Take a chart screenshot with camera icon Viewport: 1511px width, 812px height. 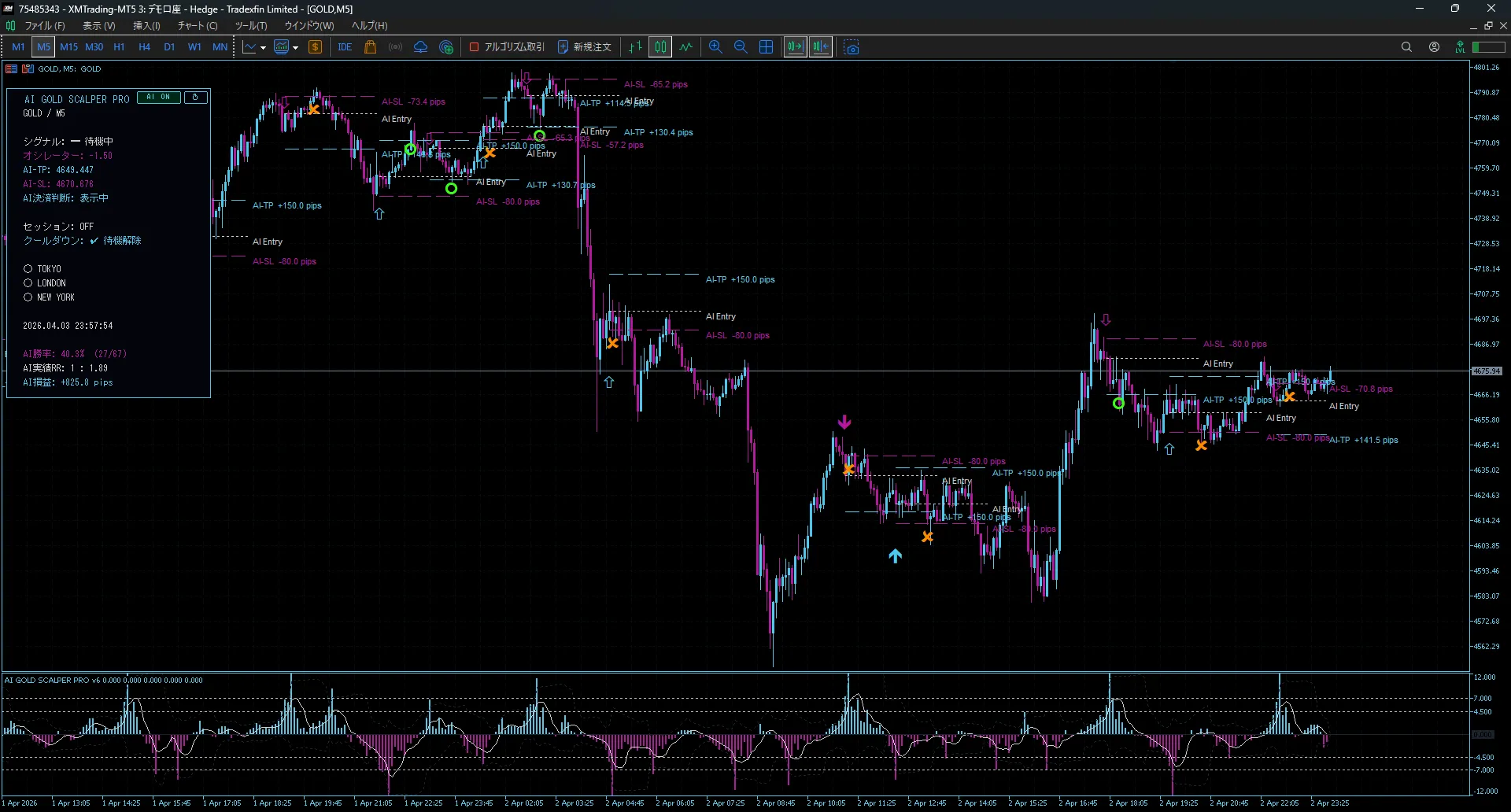(x=851, y=47)
